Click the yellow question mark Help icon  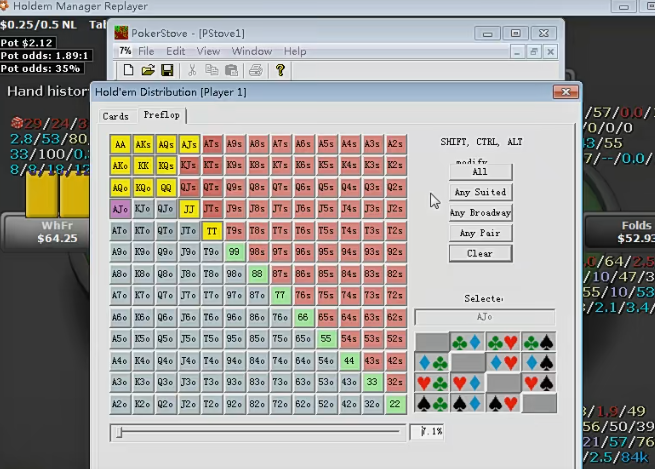(281, 70)
